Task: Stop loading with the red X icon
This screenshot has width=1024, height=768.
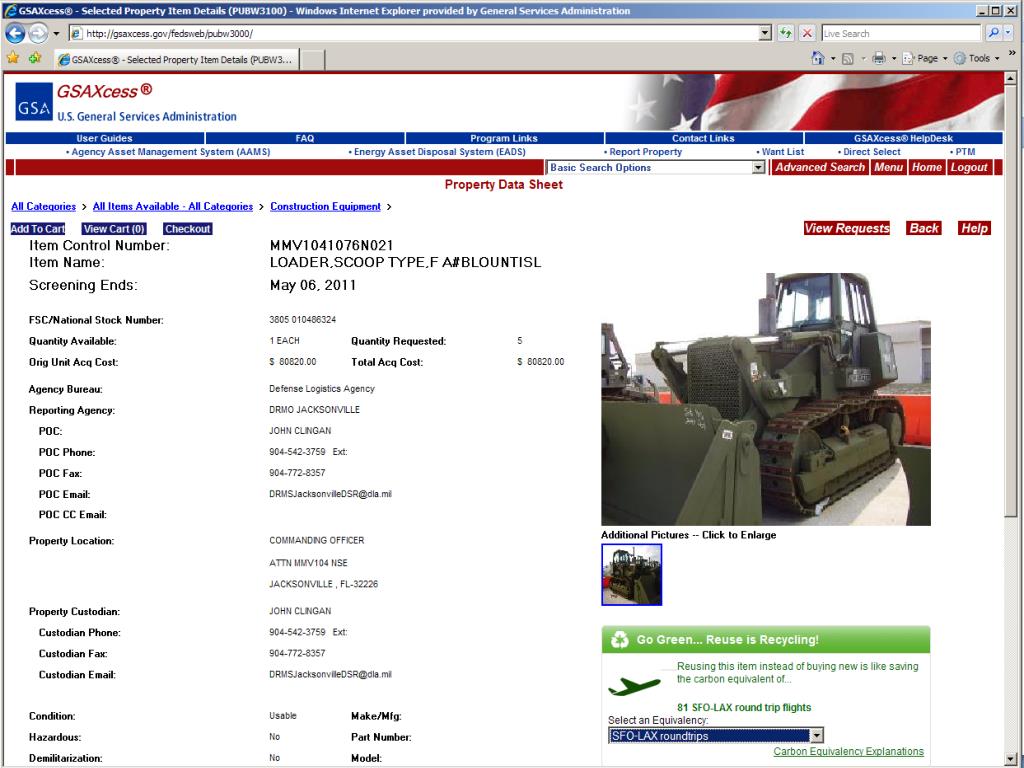Action: point(807,33)
